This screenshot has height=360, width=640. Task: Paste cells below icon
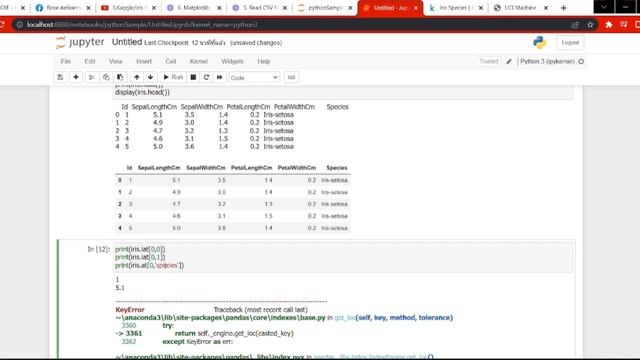point(120,77)
